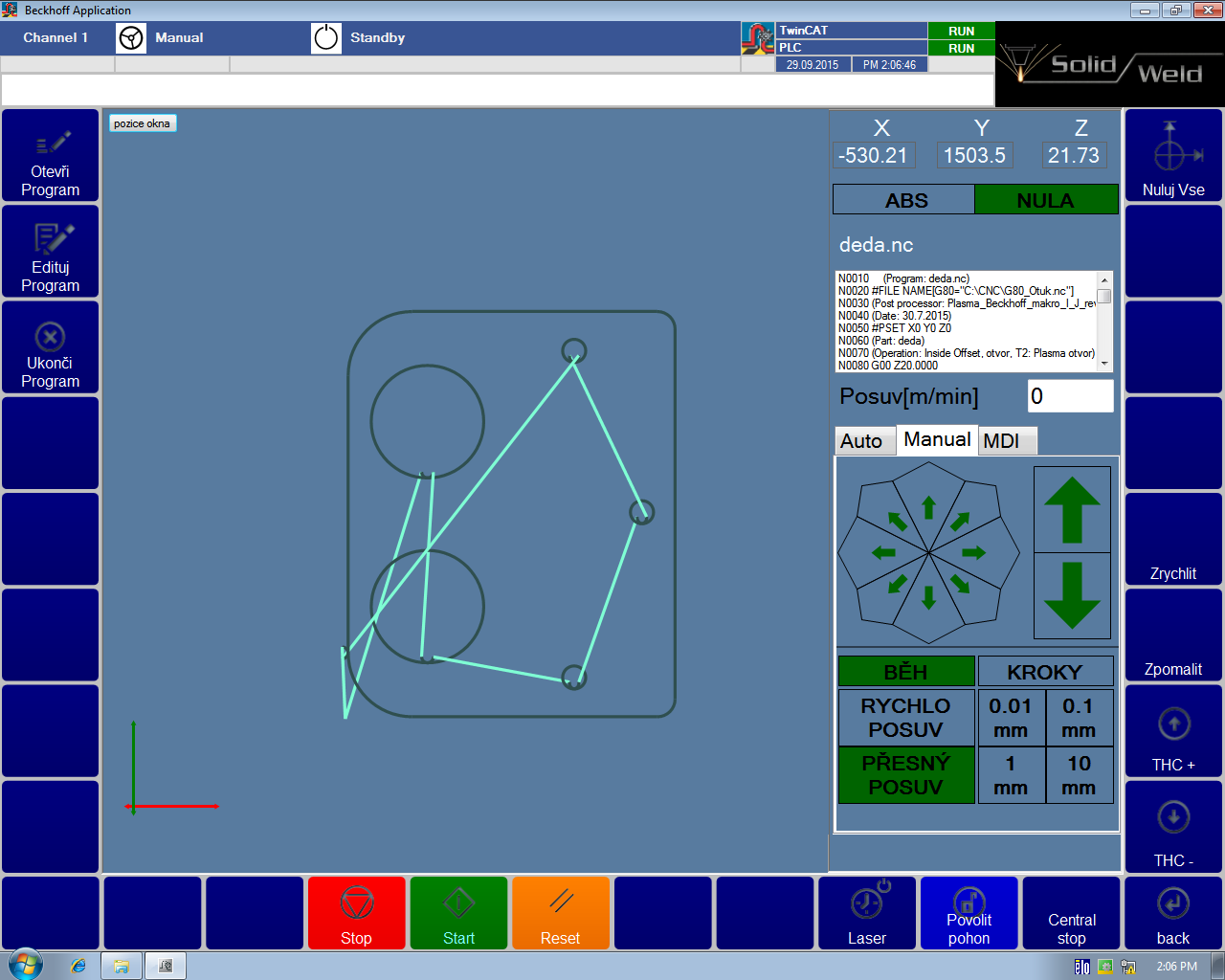
Task: Click Nuluj Vse to zero all axes
Action: coord(1173,155)
